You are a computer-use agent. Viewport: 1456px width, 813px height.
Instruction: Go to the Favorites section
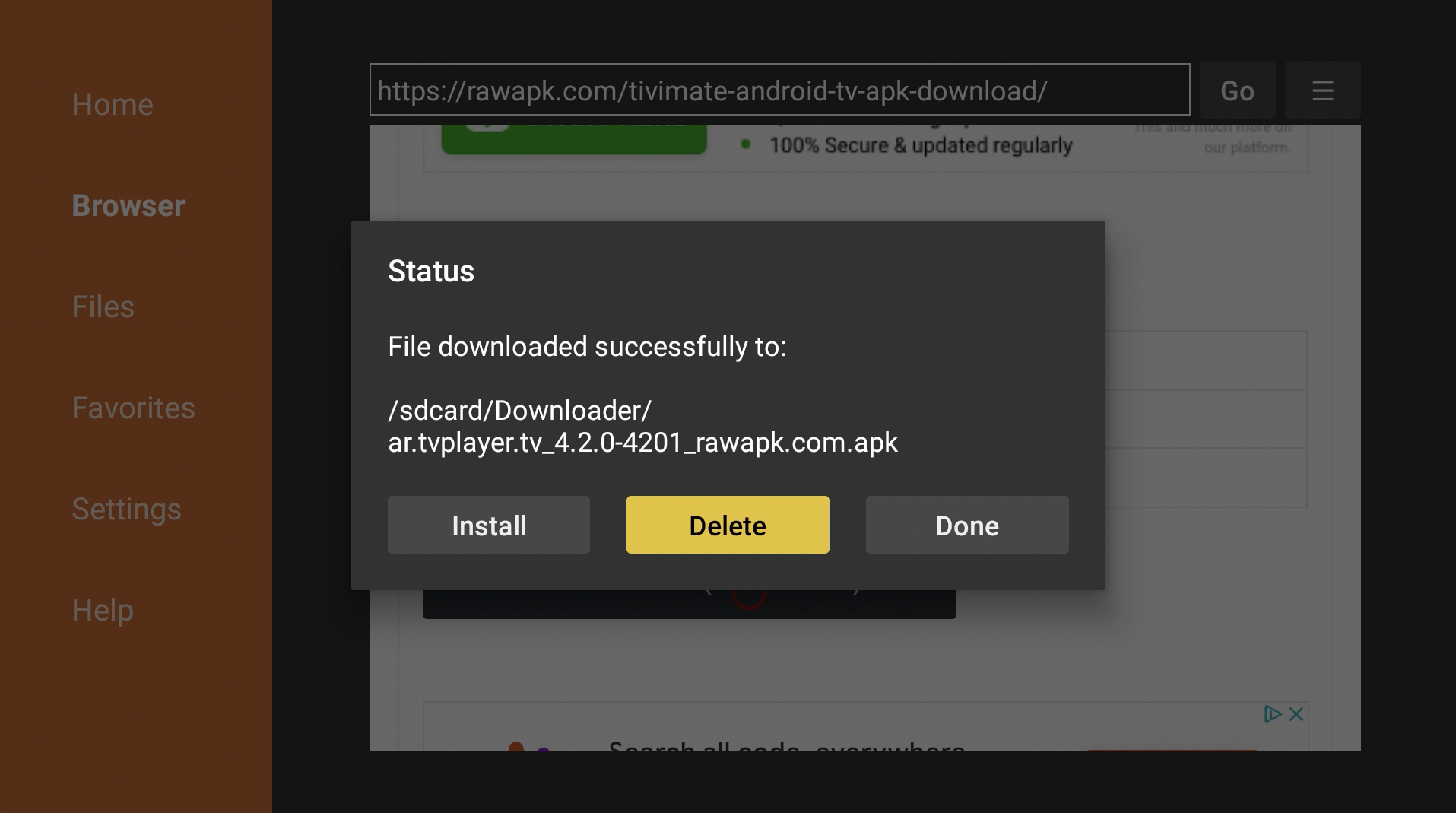133,408
